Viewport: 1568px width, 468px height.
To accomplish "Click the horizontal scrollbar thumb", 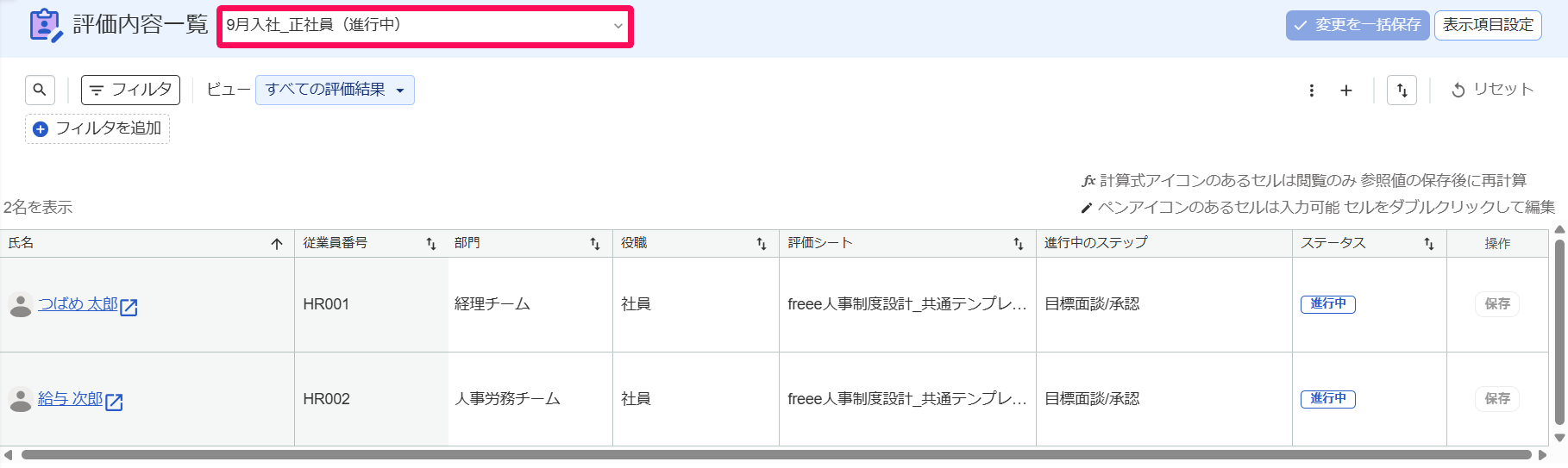I will click(x=776, y=455).
